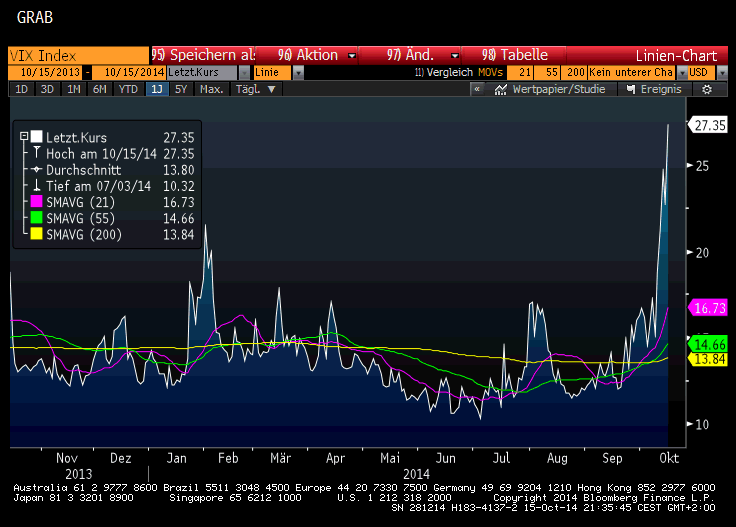
Task: Select the 6M range tab
Action: click(x=100, y=89)
